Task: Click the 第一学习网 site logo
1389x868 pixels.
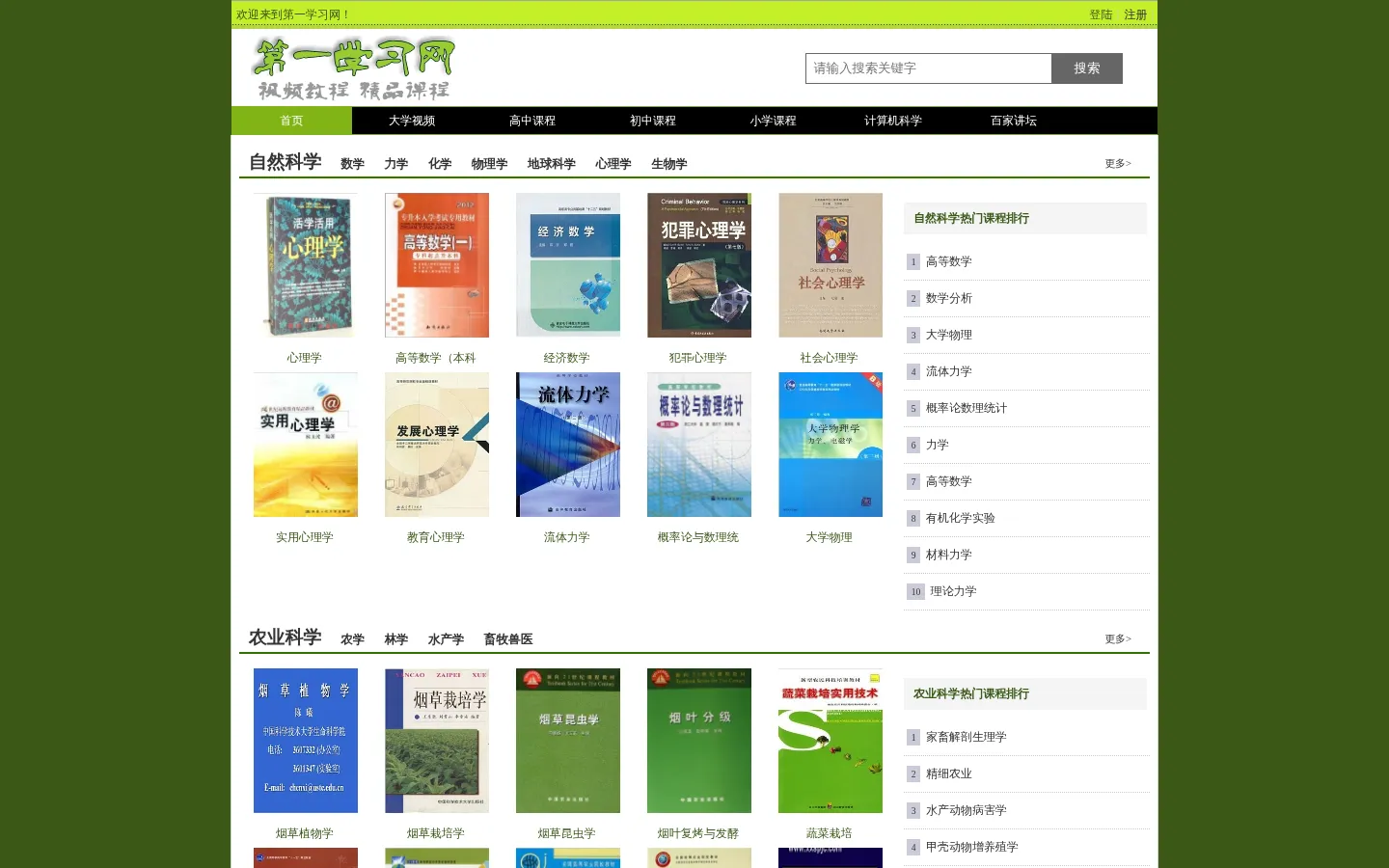Action: pyautogui.click(x=353, y=68)
